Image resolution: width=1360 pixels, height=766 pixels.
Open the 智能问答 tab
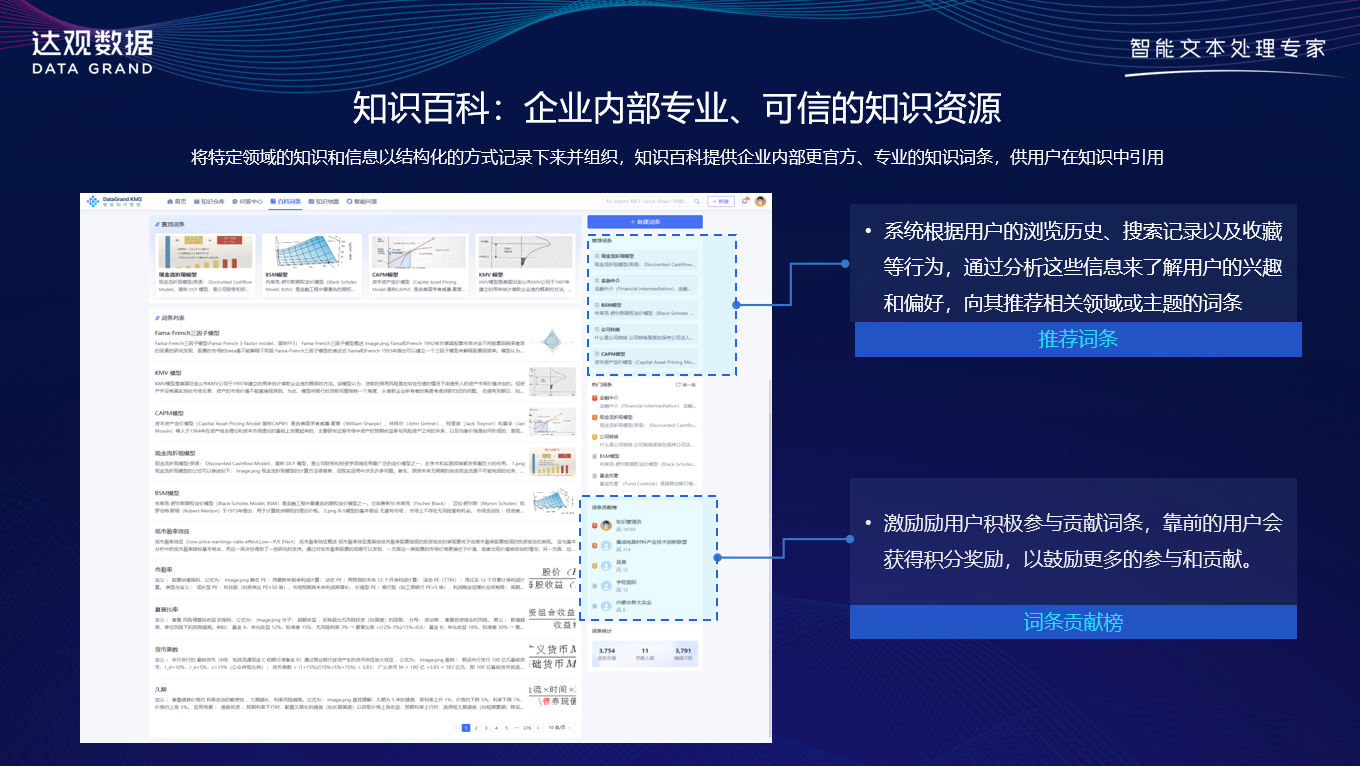pos(361,201)
